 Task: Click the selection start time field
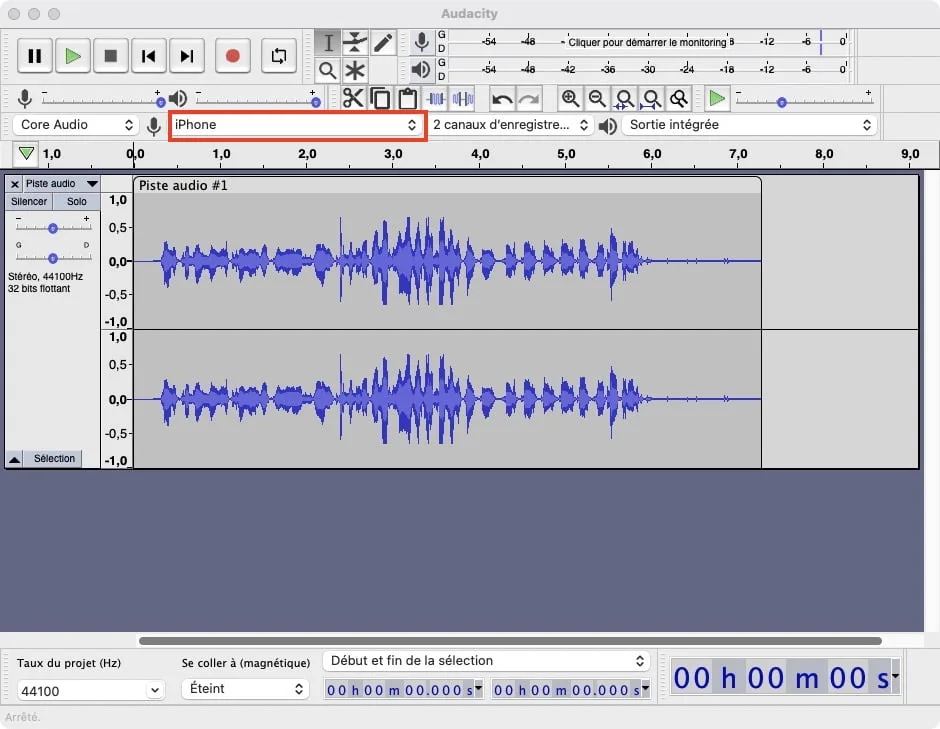[x=403, y=690]
